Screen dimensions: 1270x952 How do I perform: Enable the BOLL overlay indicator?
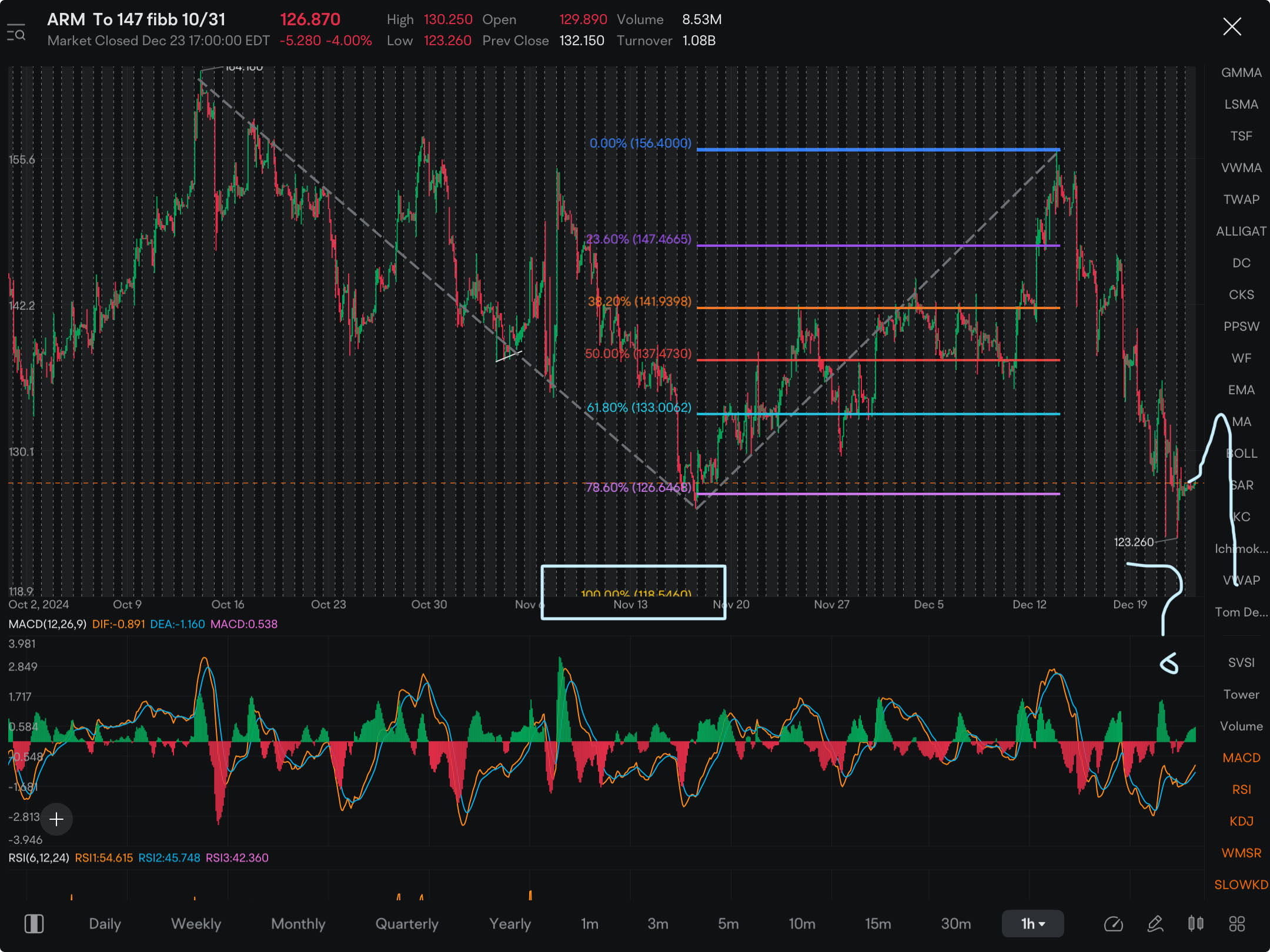1241,453
